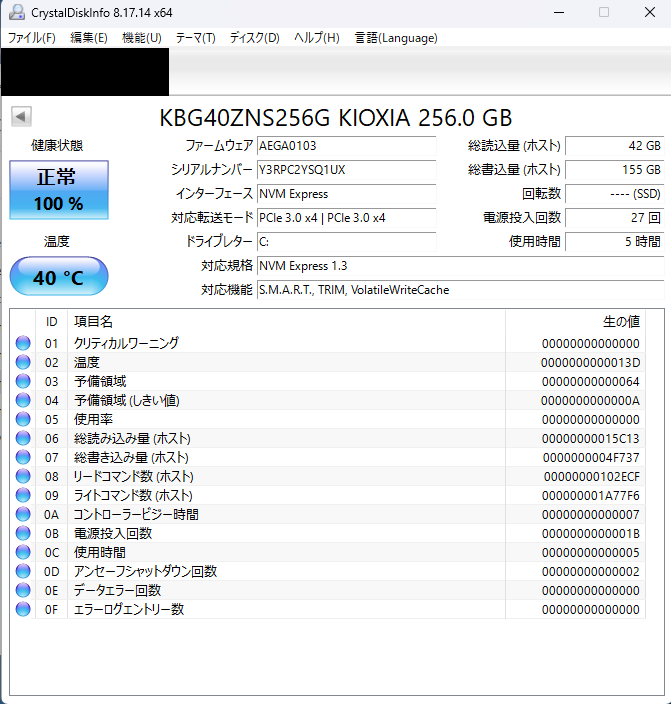Click the 項目名 column header

[287, 321]
